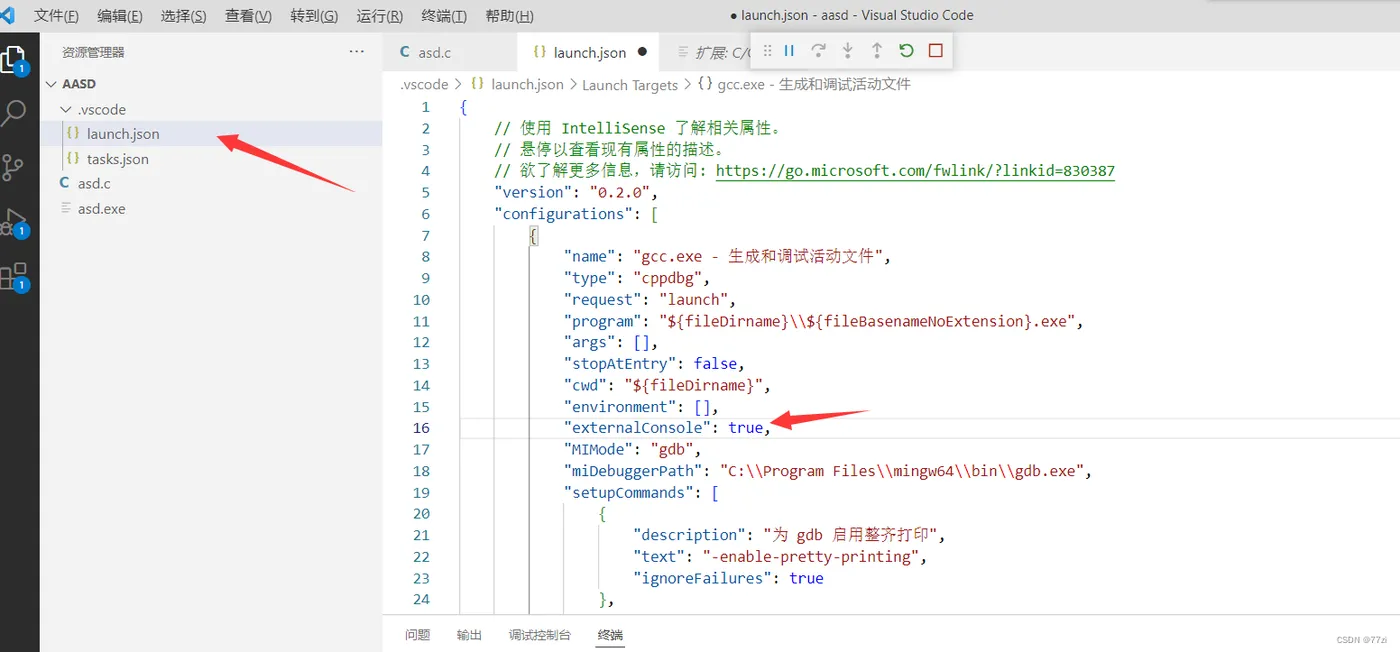Click the Step Over debug icon
Viewport: 1400px width, 652px height.
(x=818, y=51)
